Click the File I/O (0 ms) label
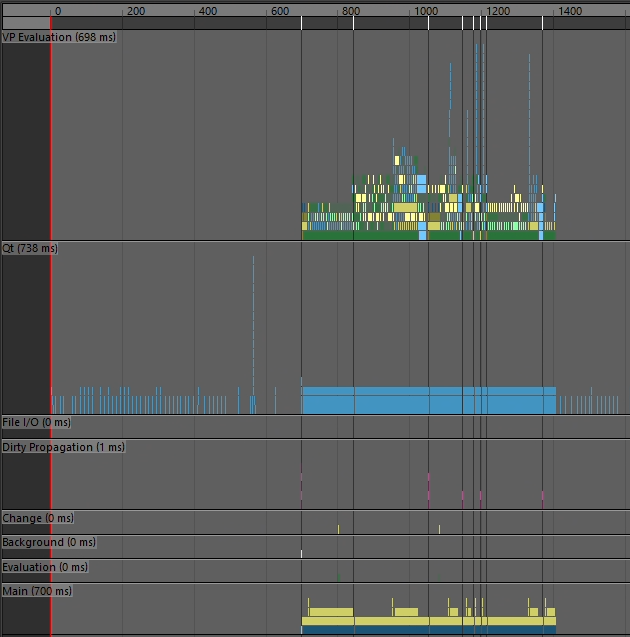The height and width of the screenshot is (637, 630). [x=36, y=422]
